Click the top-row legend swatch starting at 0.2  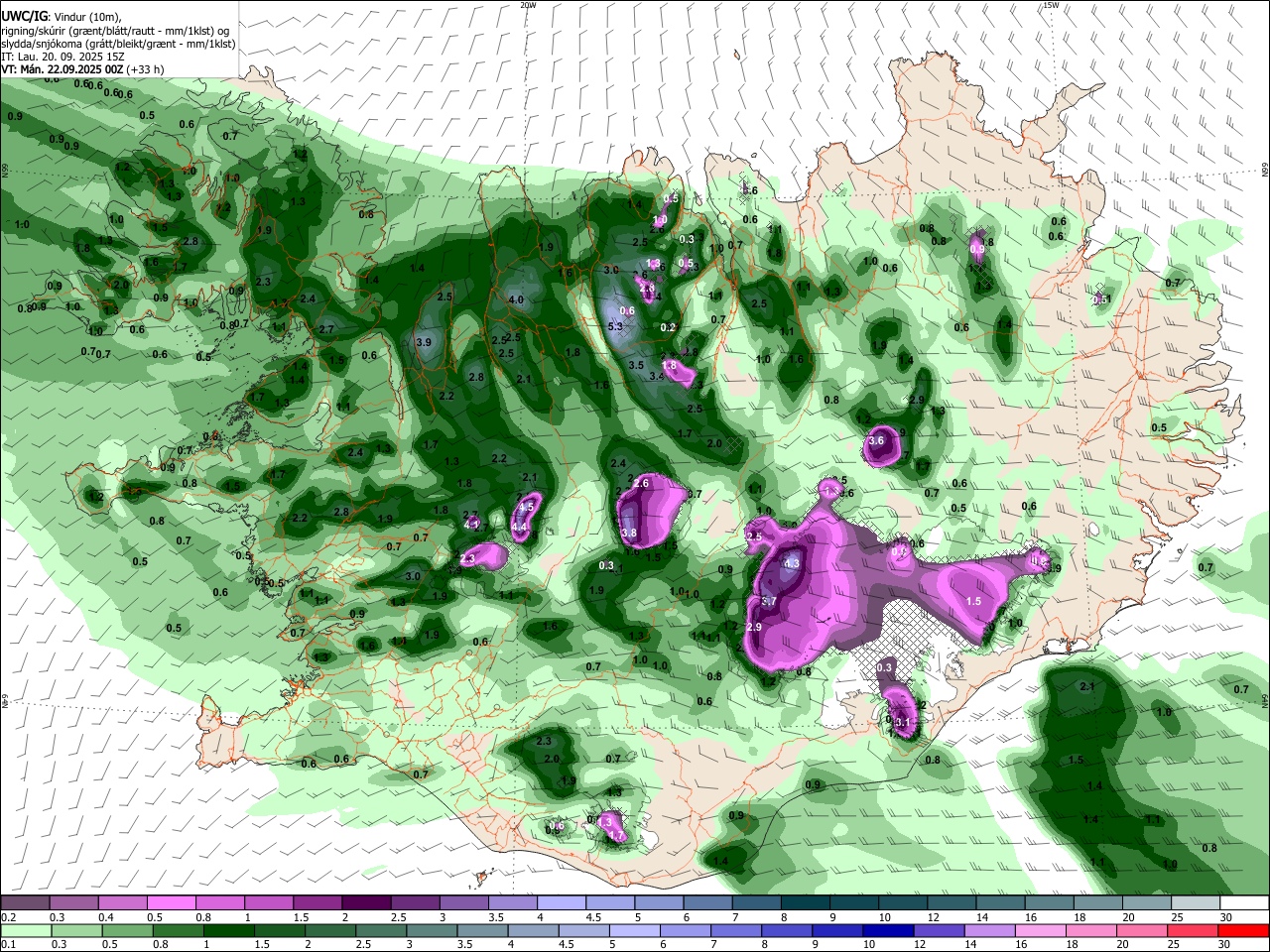click(25, 903)
